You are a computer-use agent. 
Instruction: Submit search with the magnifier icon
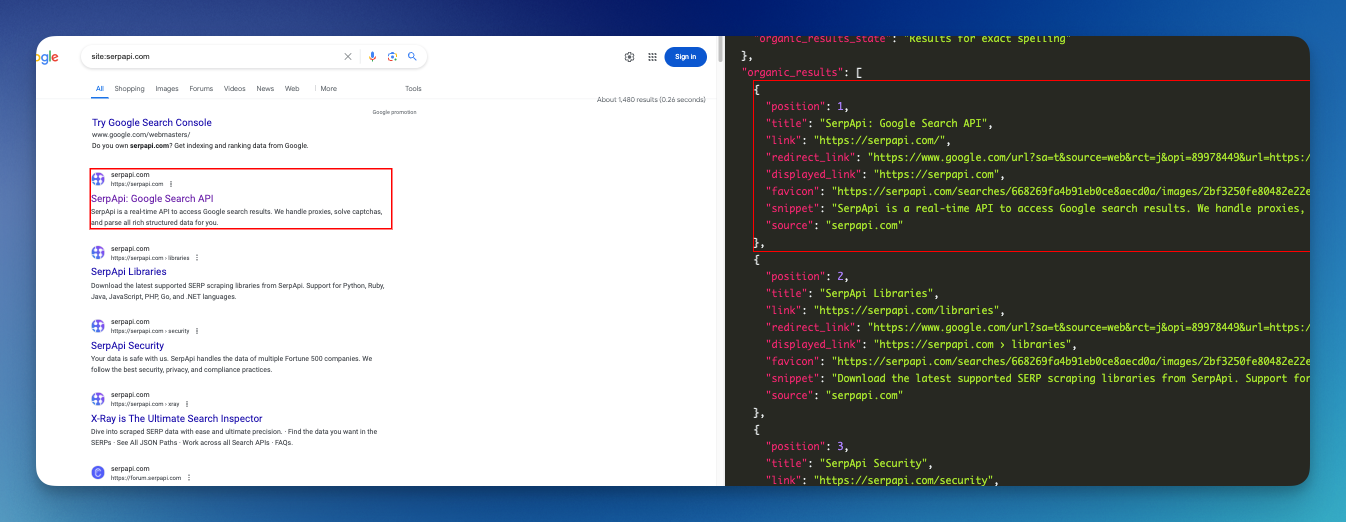412,57
